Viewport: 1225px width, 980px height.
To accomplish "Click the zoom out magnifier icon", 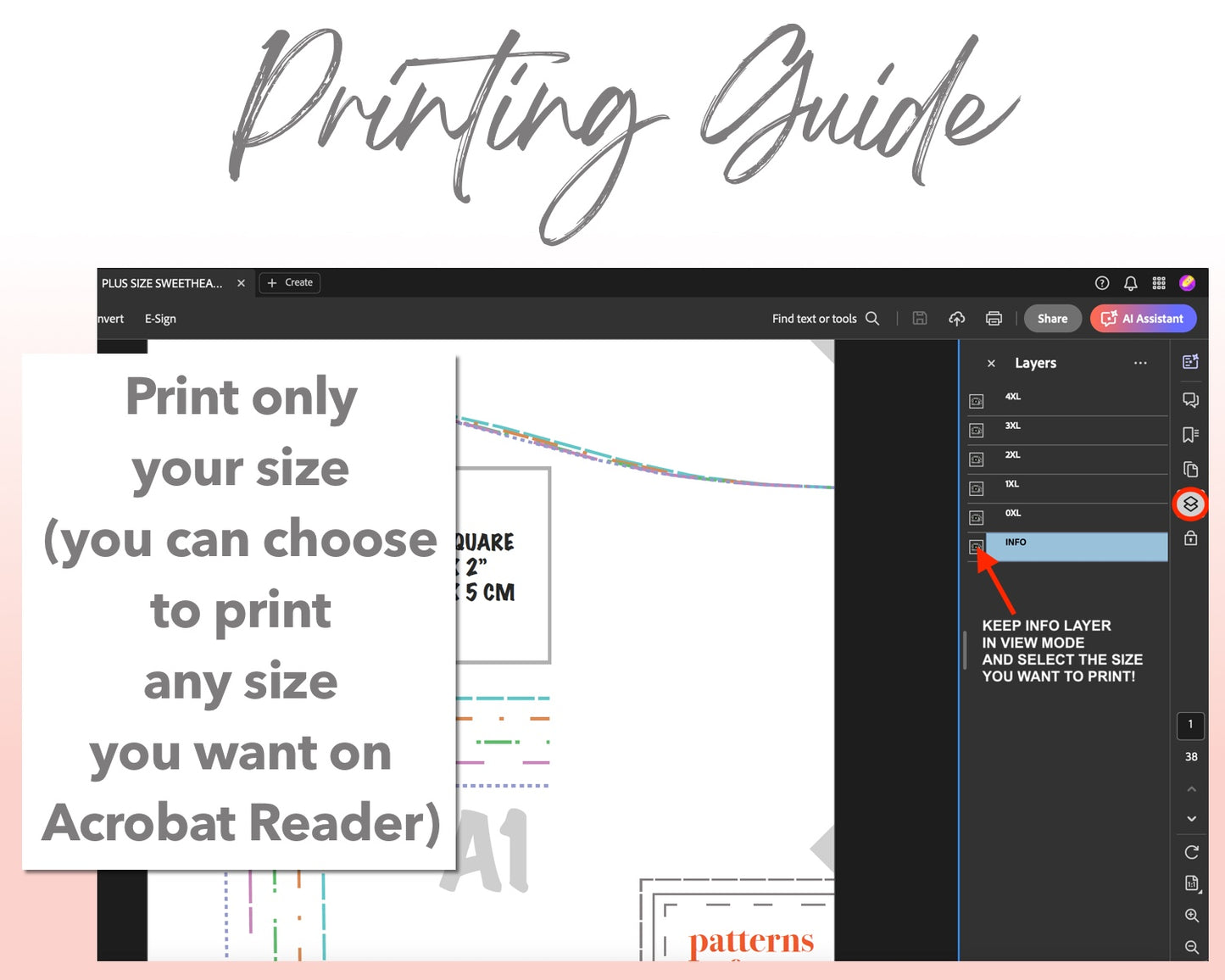I will coord(1191,947).
